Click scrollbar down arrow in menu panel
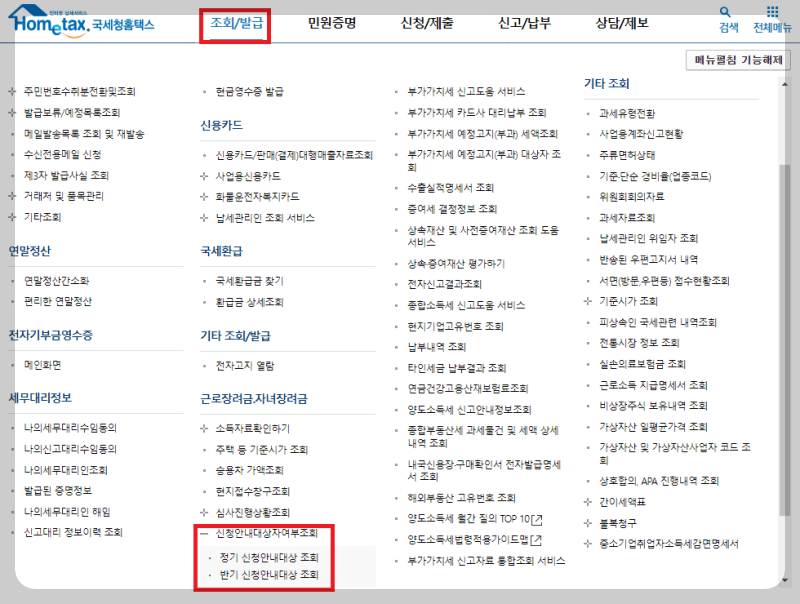Viewport: 800px width, 604px height. click(784, 580)
